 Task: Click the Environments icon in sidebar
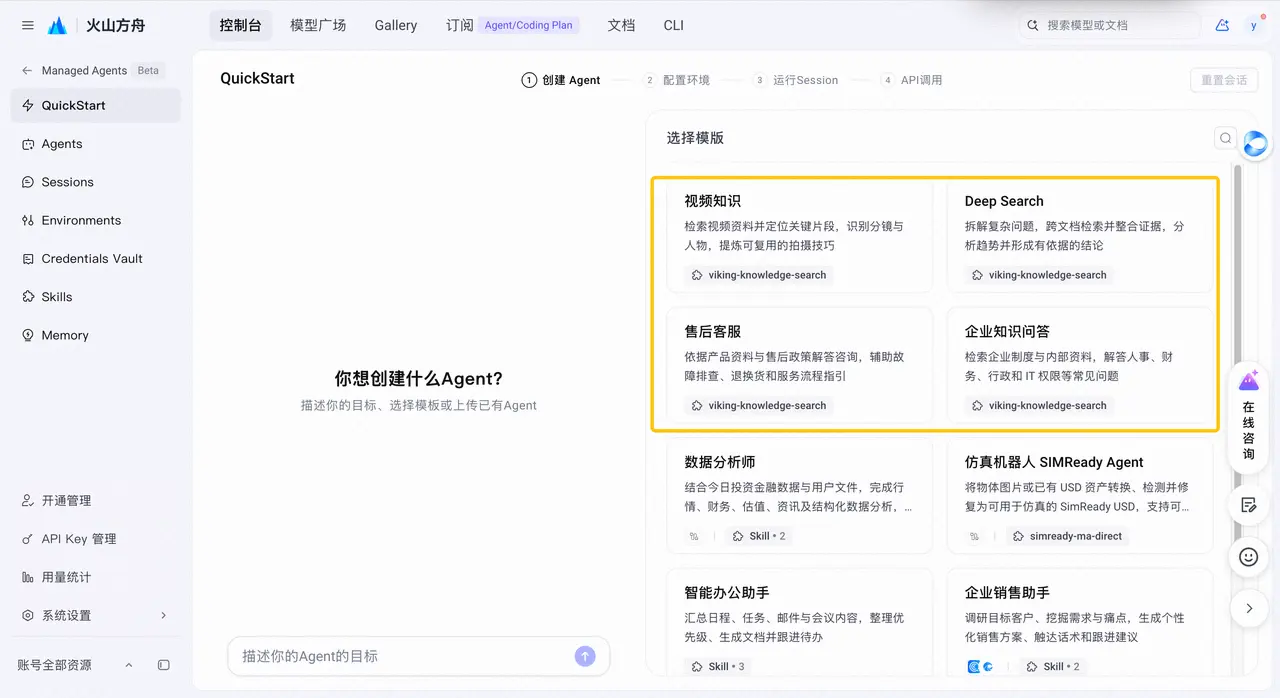(x=28, y=220)
